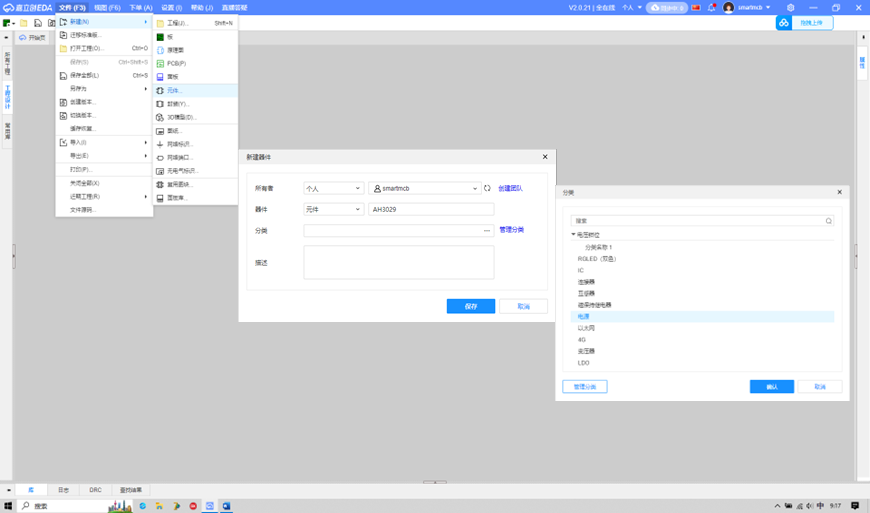
Task: Click the 元件 component icon in New submenu
Action: tap(160, 90)
